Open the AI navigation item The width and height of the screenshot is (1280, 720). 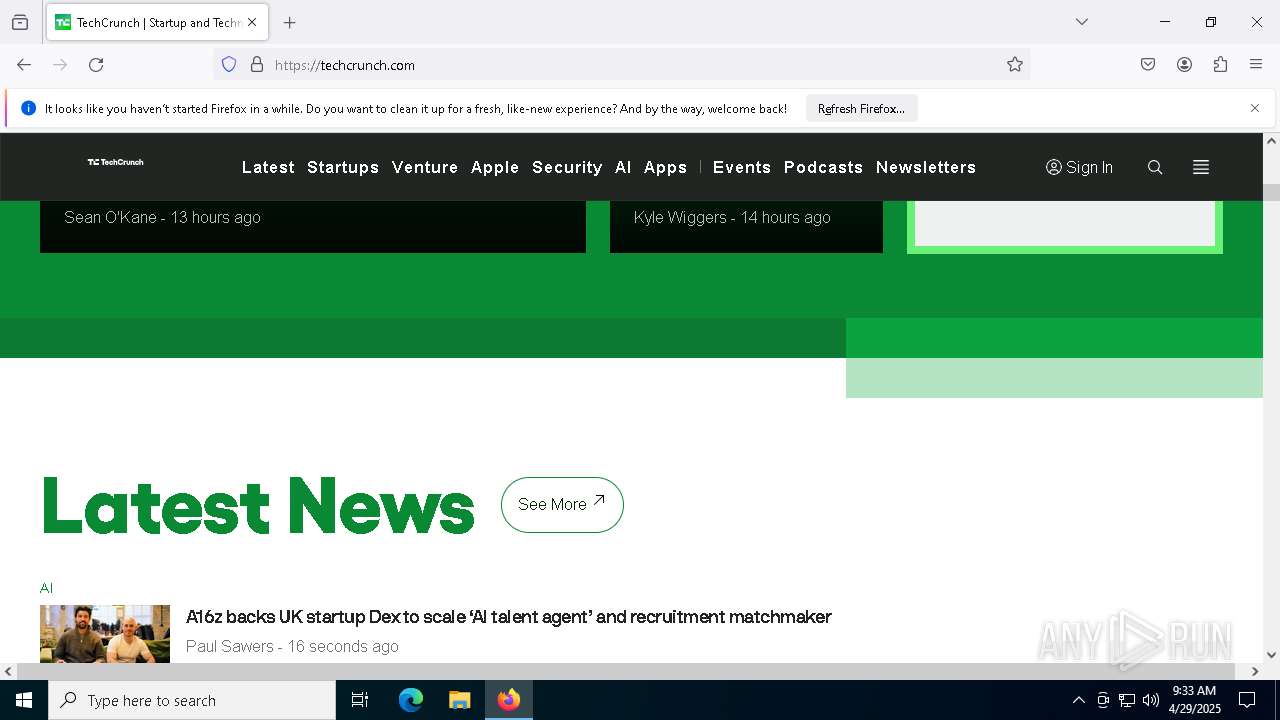[x=623, y=167]
